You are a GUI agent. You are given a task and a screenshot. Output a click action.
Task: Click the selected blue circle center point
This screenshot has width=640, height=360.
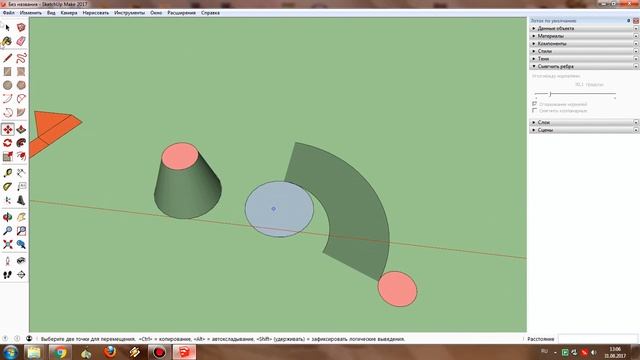273,209
